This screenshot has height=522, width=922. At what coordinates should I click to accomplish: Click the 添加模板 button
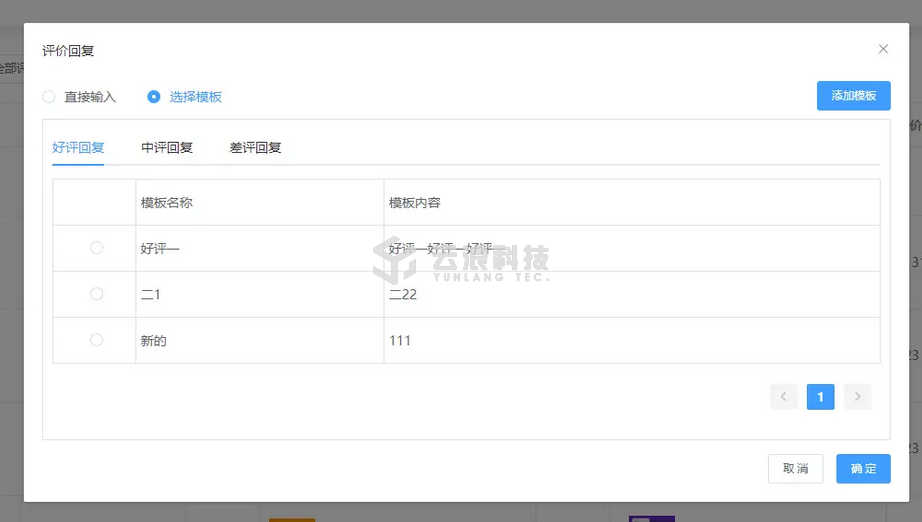click(853, 96)
